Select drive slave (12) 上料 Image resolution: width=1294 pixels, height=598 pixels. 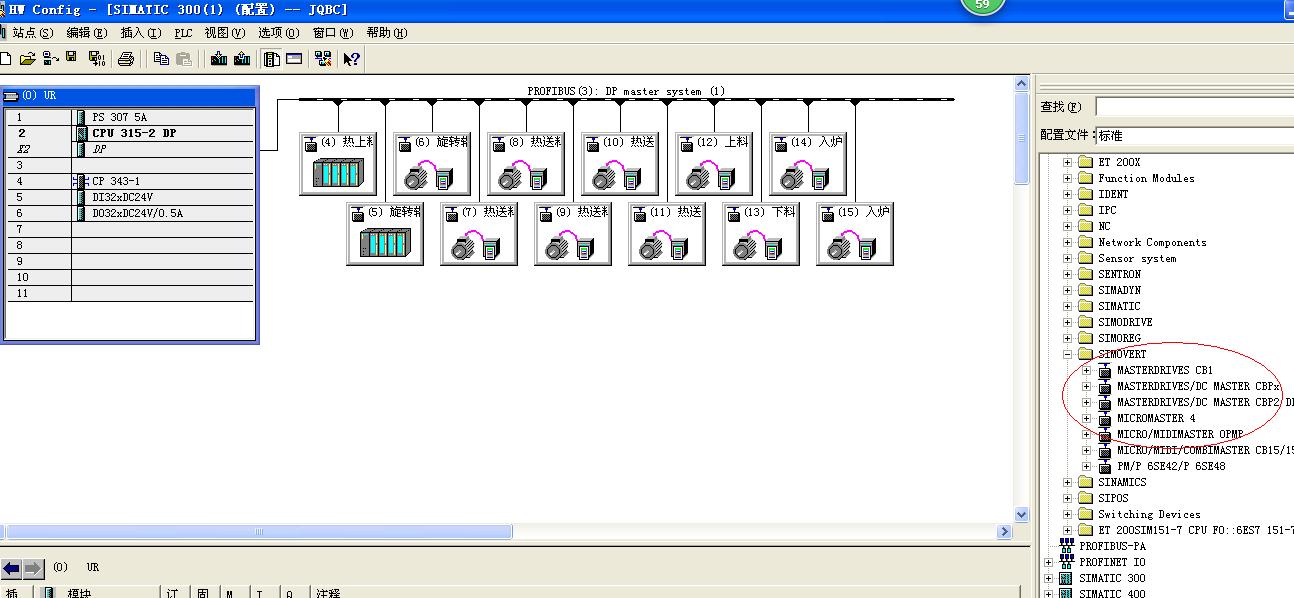click(714, 164)
